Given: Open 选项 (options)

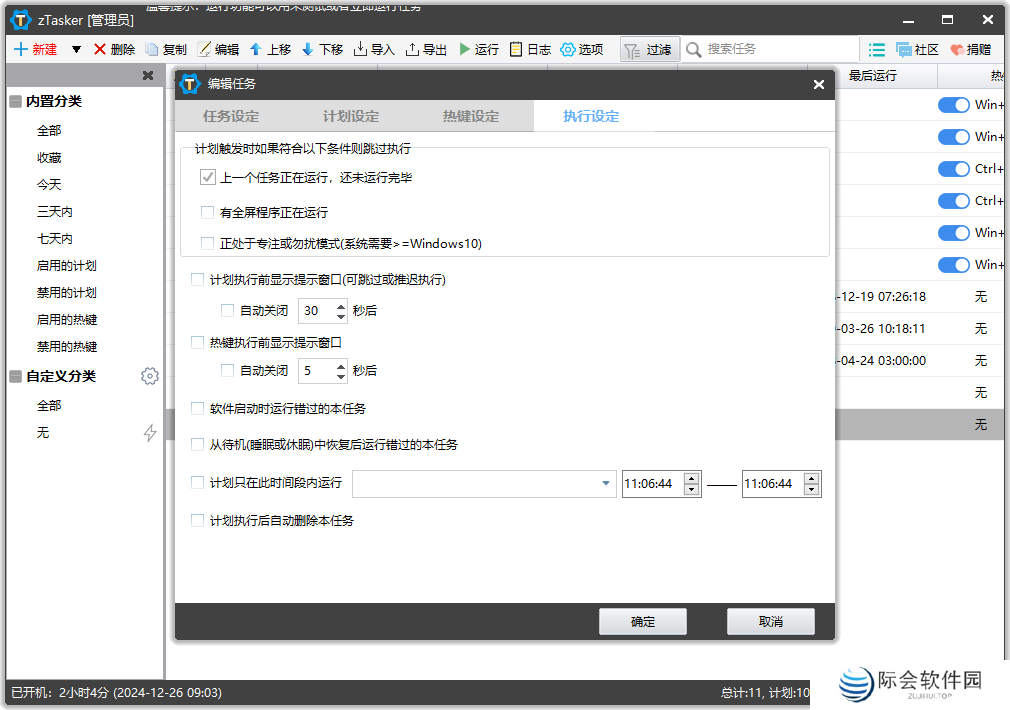Looking at the screenshot, I should pos(582,49).
